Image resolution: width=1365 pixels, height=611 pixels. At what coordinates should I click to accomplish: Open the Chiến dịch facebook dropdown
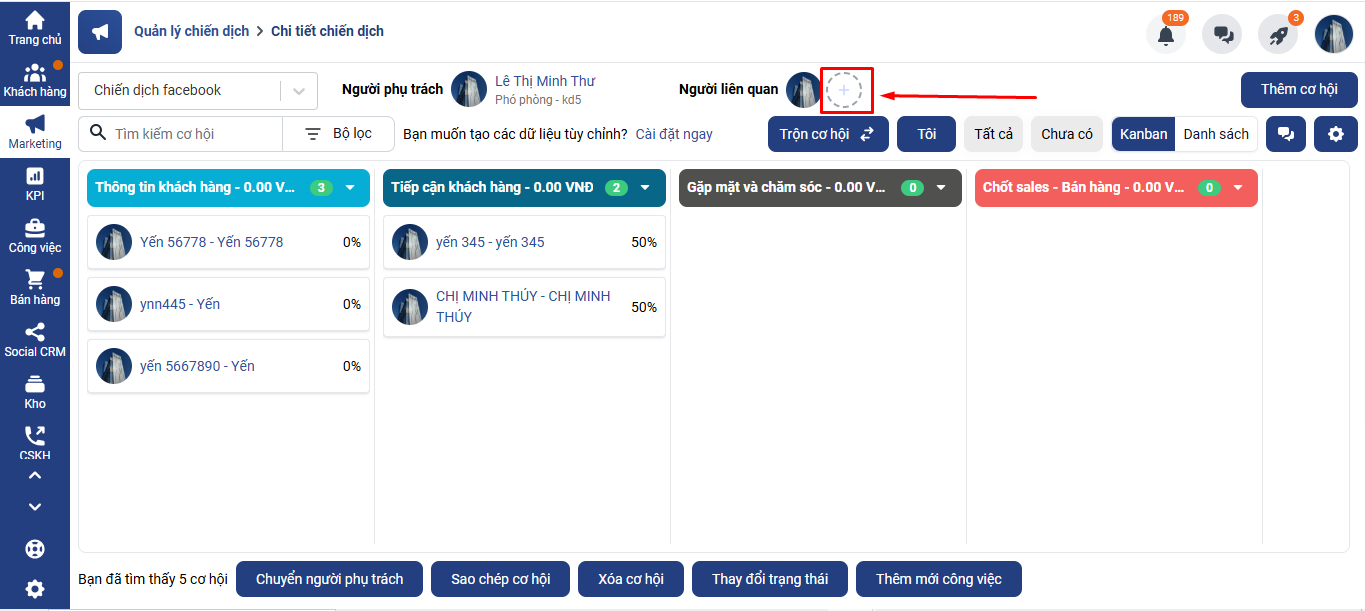coord(197,90)
